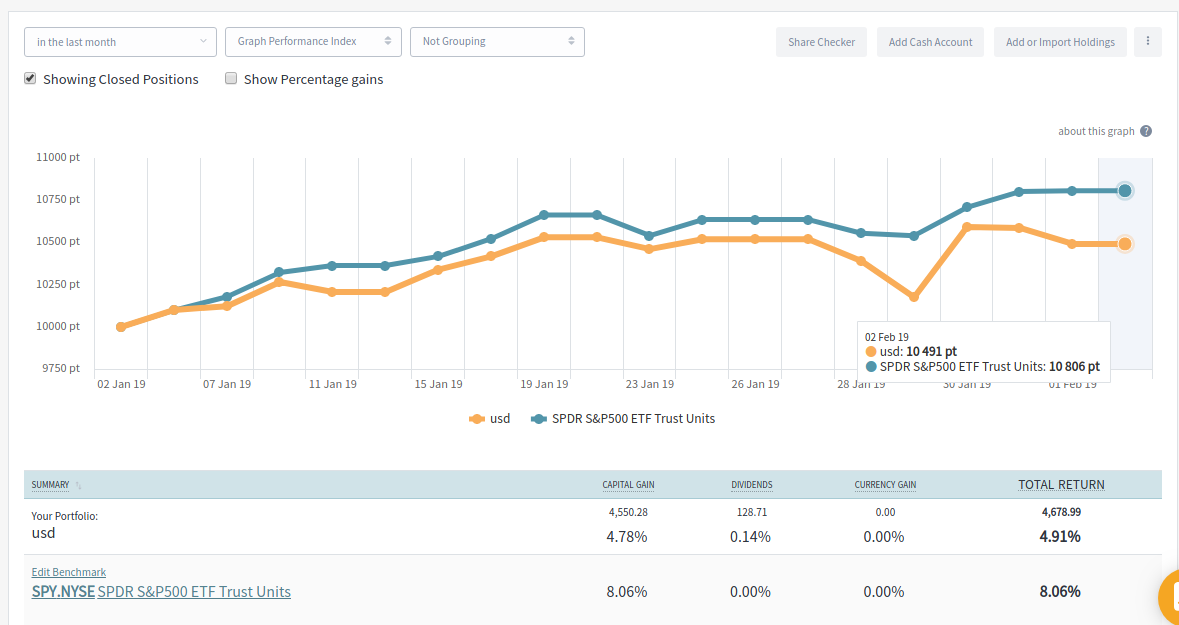This screenshot has width=1179, height=625.
Task: Open the three-dot more options menu
Action: click(x=1147, y=42)
